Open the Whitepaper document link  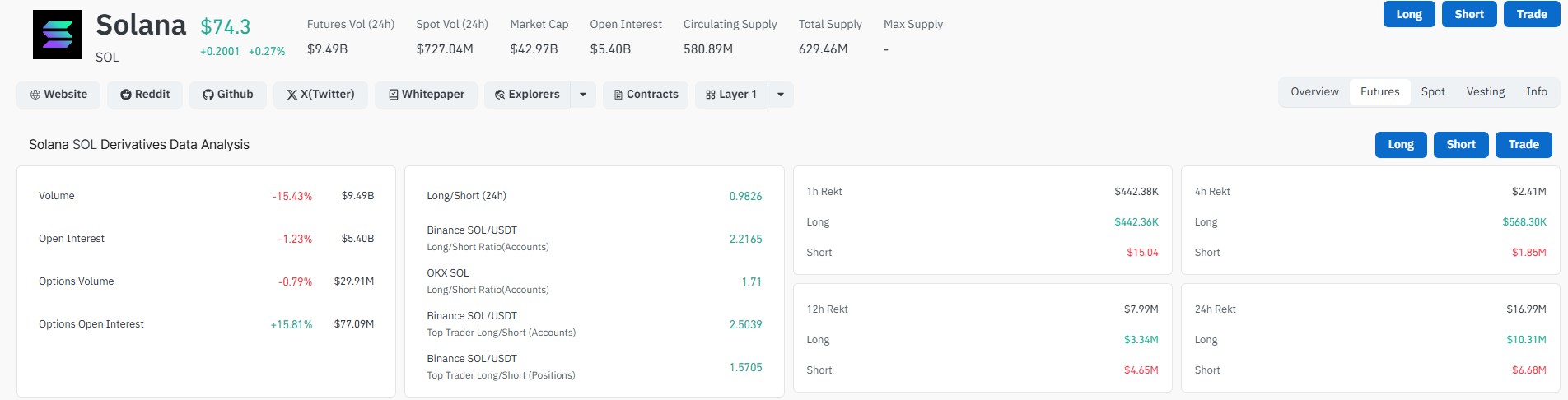427,95
